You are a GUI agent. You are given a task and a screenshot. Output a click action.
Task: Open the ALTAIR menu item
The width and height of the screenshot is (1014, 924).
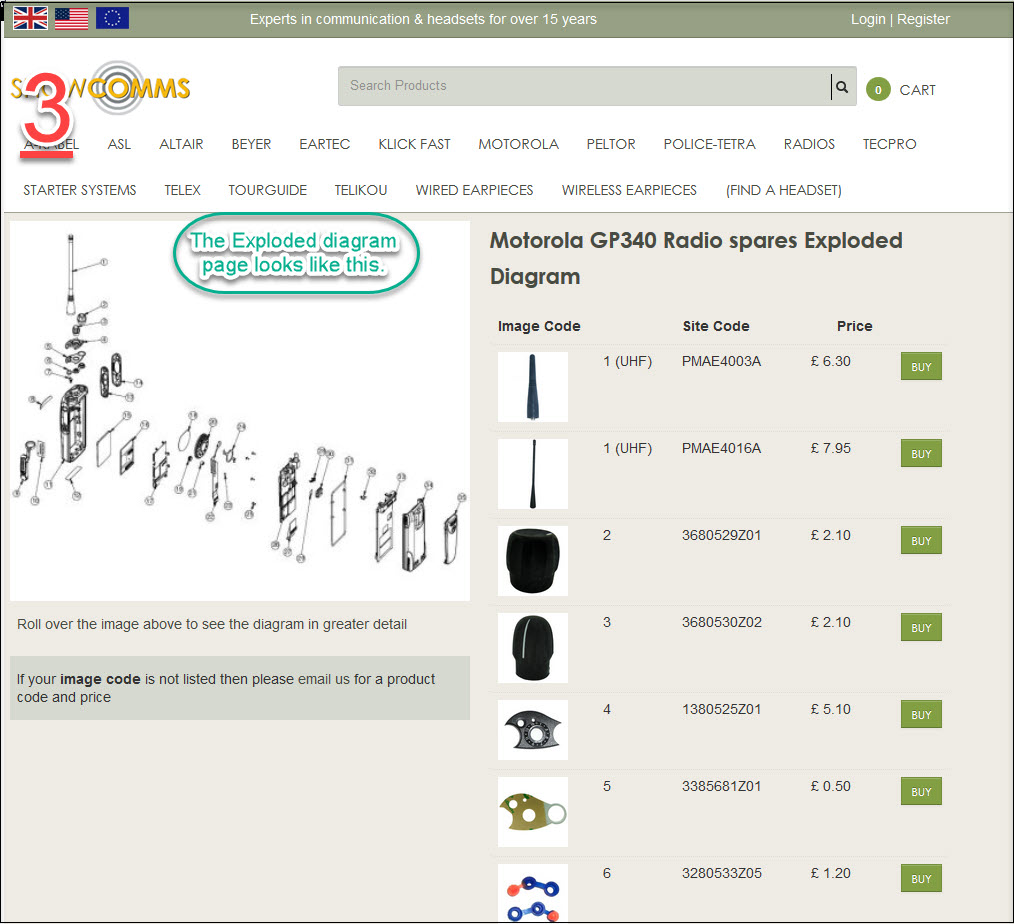[181, 144]
